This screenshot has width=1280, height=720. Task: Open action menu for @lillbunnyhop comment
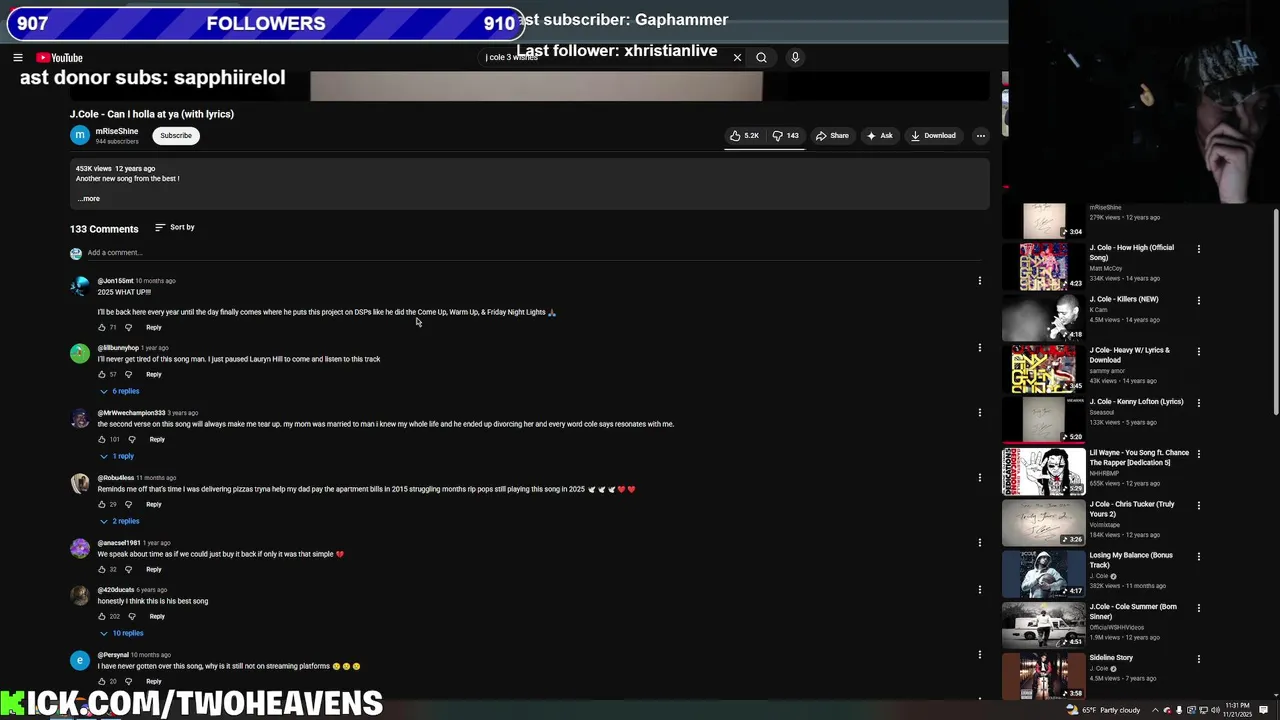[x=980, y=348]
